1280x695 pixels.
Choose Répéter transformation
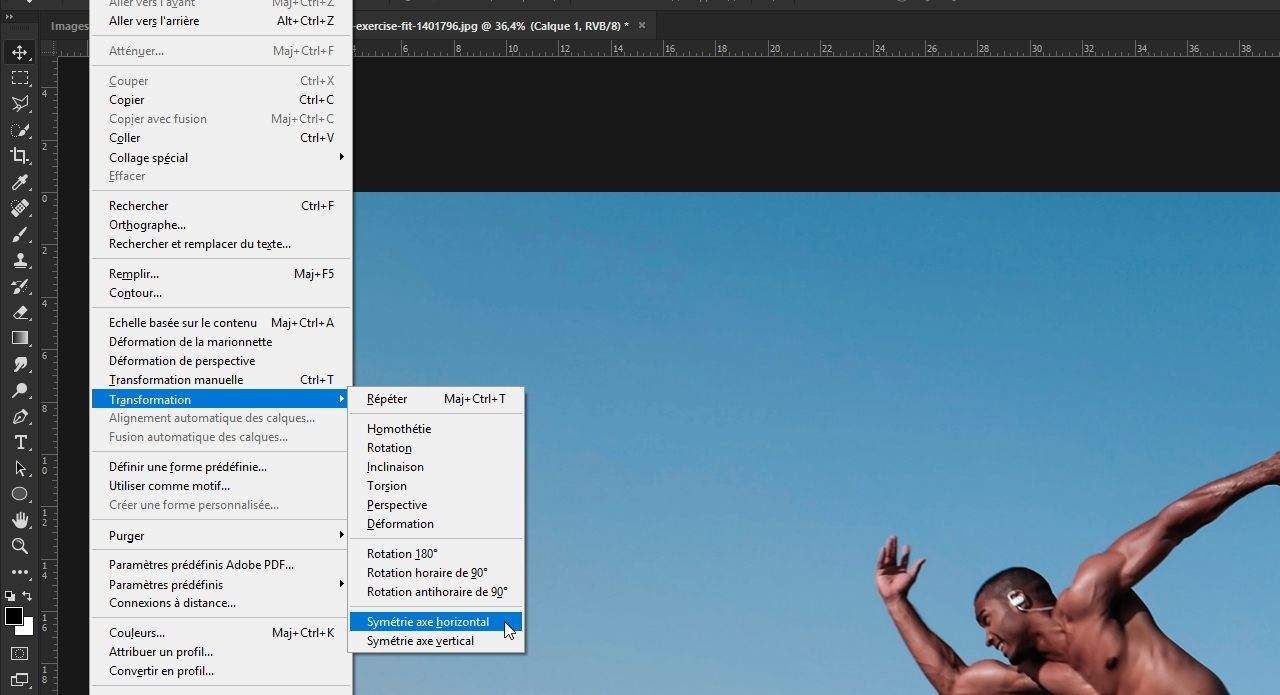436,399
